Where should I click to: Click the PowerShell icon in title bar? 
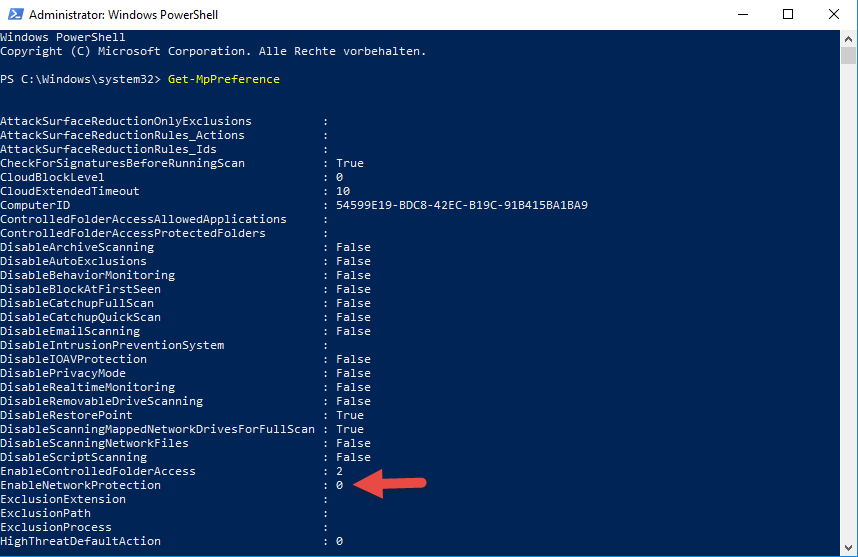tap(14, 15)
